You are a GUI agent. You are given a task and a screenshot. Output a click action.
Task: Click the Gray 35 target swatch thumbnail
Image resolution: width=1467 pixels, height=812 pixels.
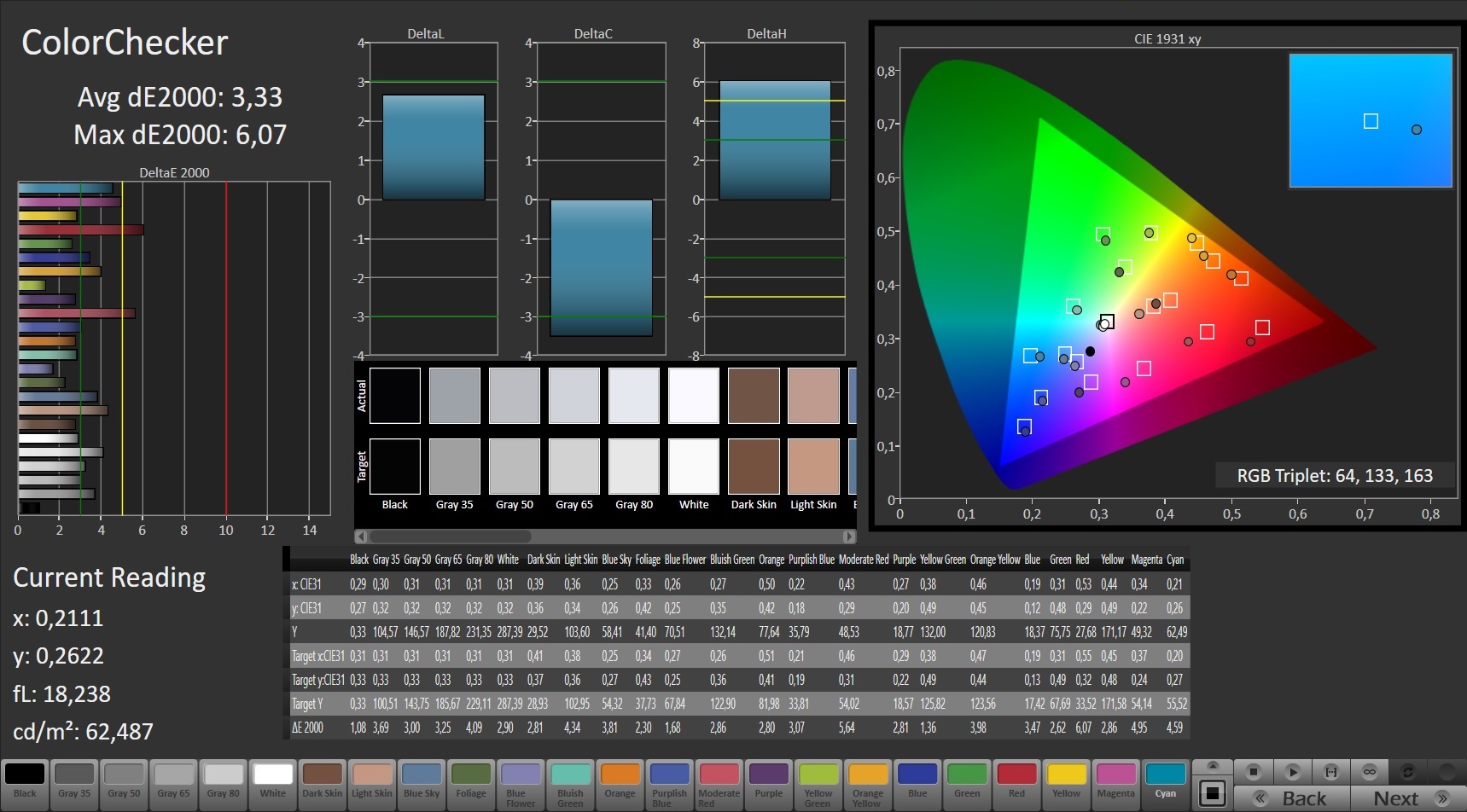[454, 467]
